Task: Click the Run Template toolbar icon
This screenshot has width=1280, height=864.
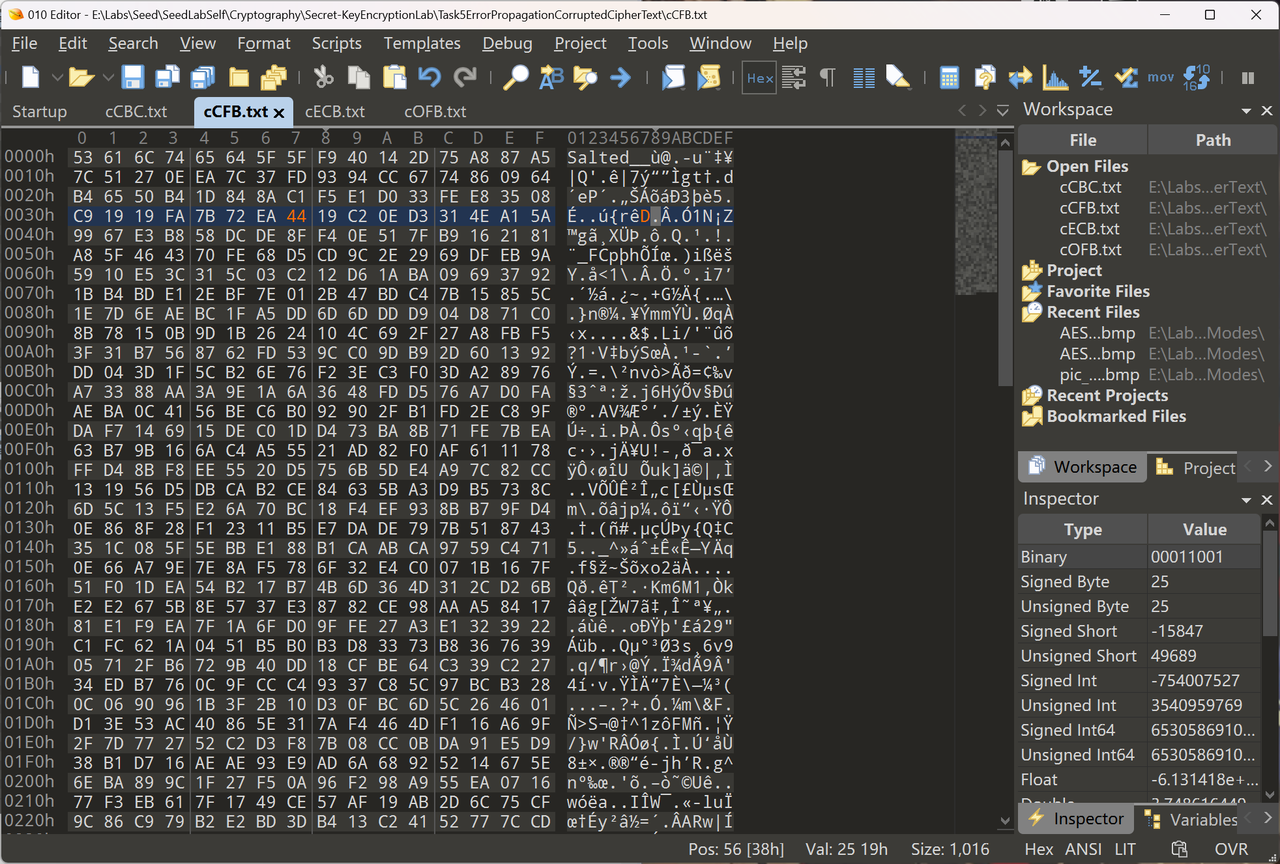Action: click(709, 77)
